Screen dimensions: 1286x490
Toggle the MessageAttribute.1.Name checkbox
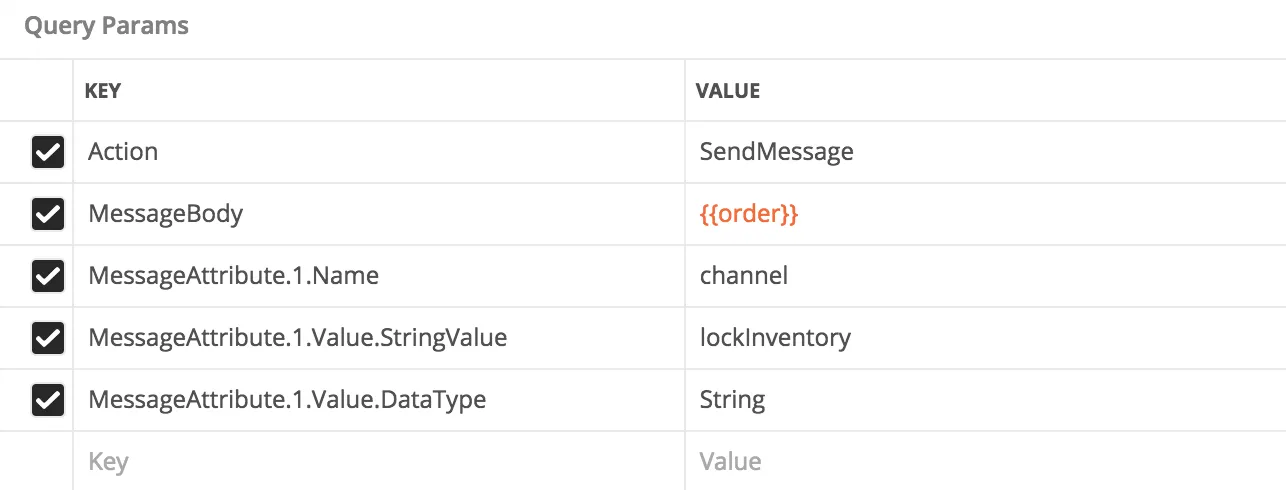tap(48, 276)
